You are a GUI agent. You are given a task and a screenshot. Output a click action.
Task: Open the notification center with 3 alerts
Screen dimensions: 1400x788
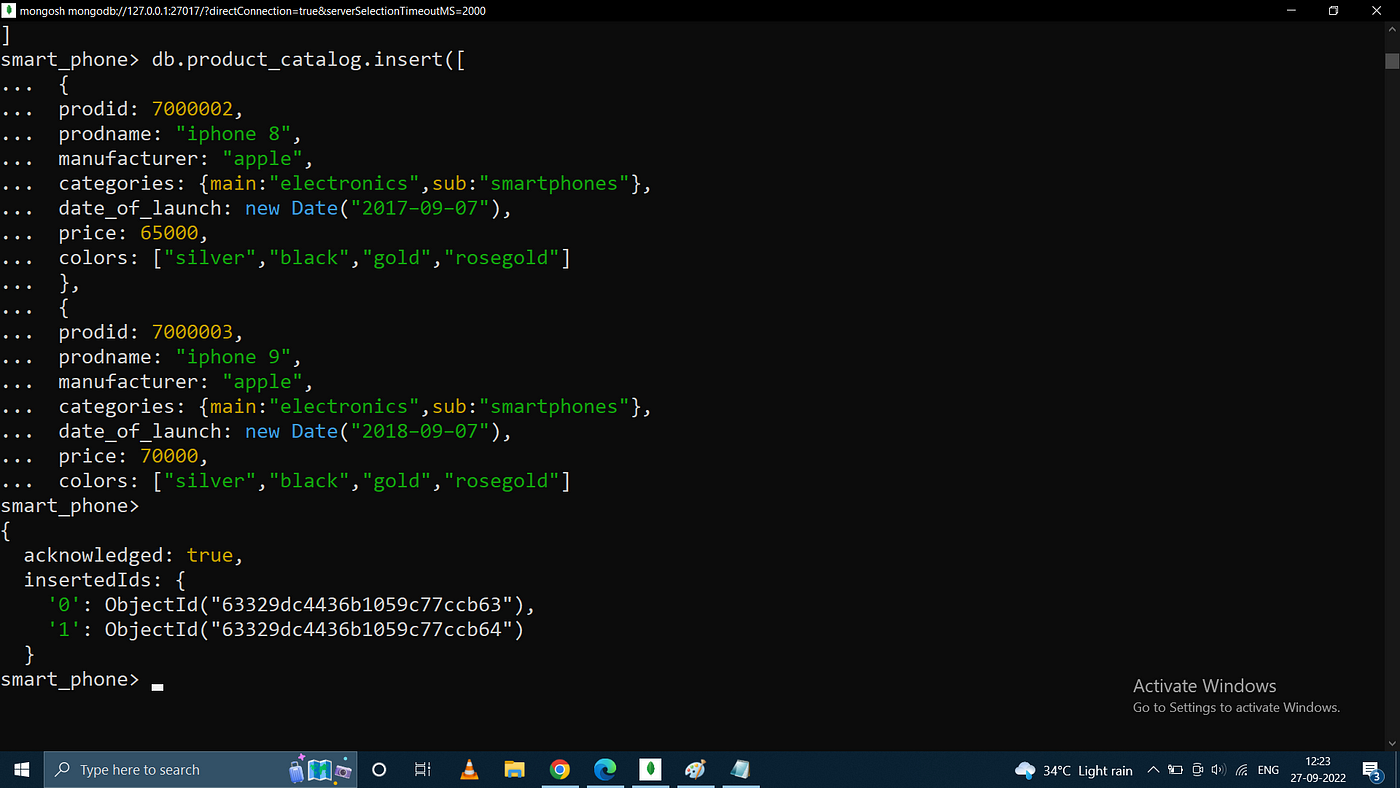[x=1373, y=770]
